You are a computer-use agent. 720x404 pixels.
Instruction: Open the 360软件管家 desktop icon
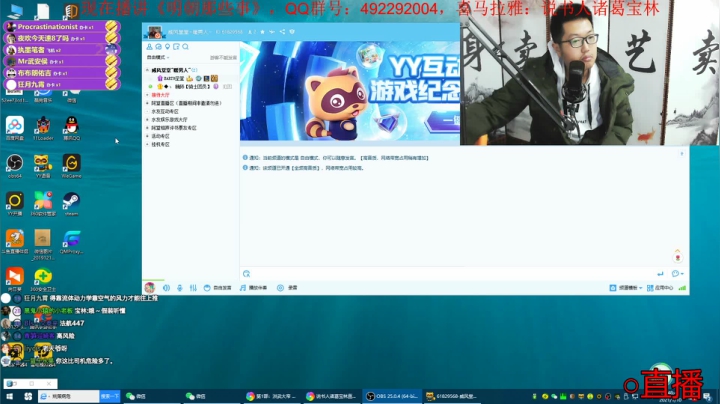tap(43, 204)
